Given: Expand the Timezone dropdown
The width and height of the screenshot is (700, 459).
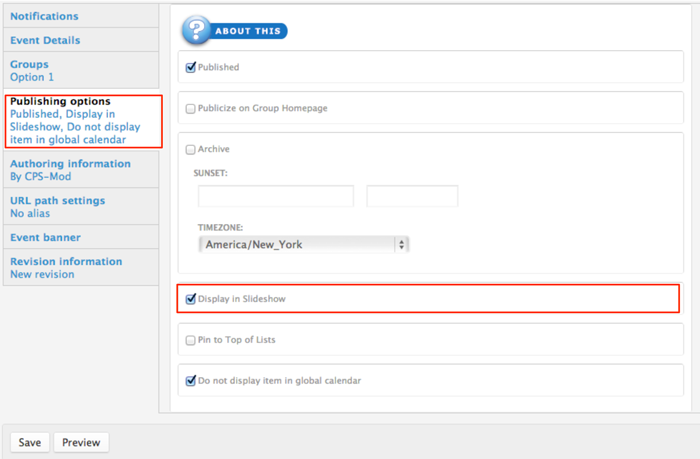Looking at the screenshot, I should point(304,244).
